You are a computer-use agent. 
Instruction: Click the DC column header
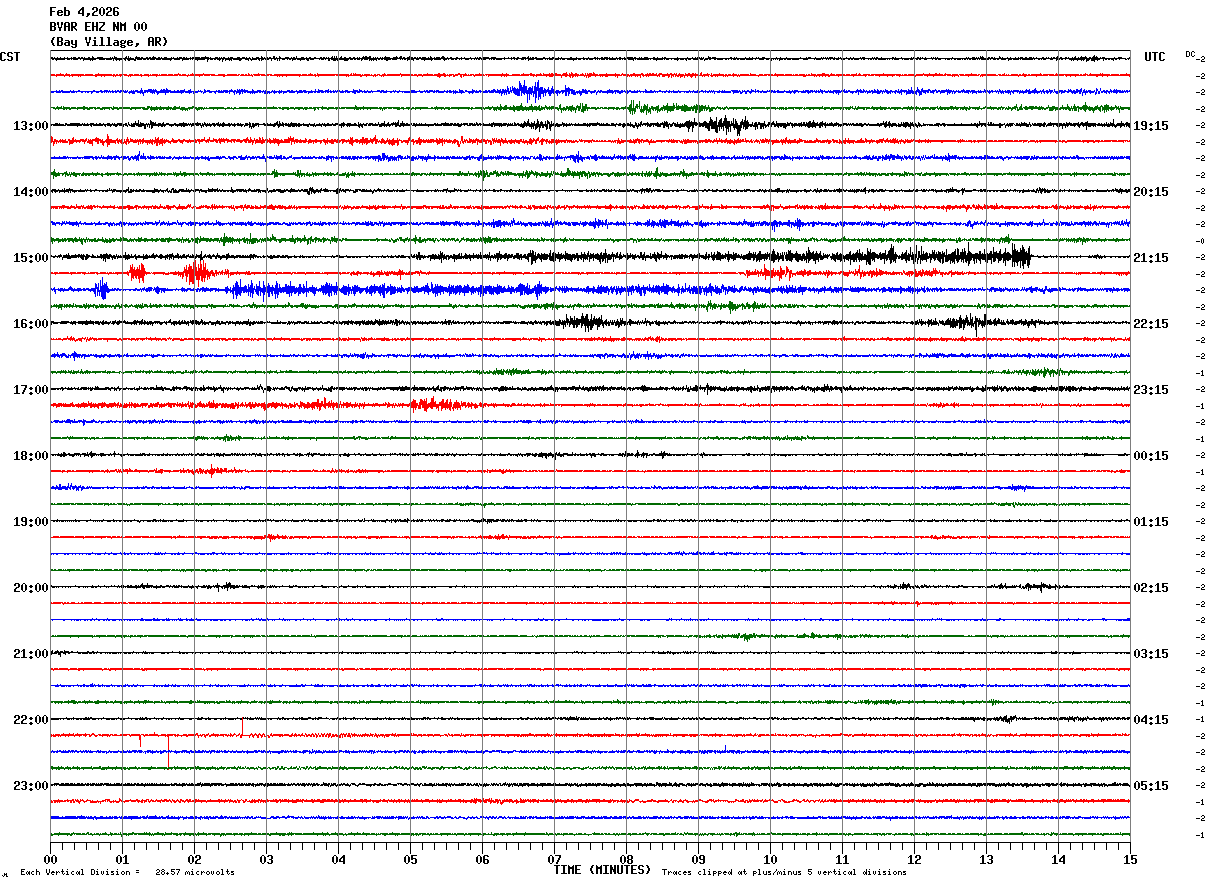(1190, 54)
